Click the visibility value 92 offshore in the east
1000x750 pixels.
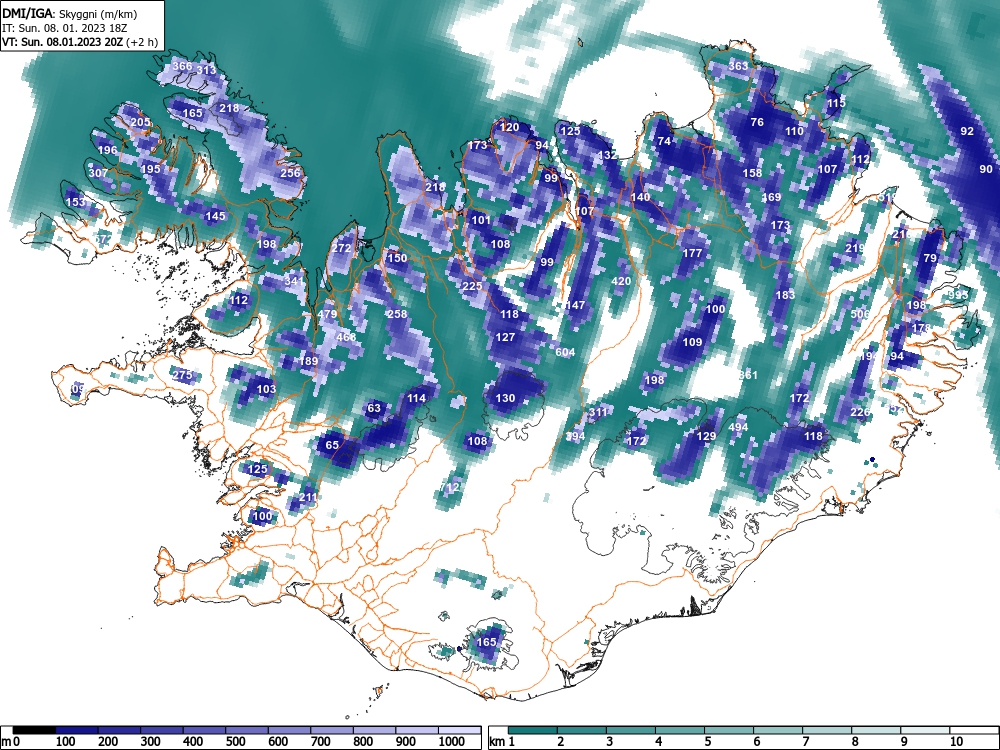[967, 131]
